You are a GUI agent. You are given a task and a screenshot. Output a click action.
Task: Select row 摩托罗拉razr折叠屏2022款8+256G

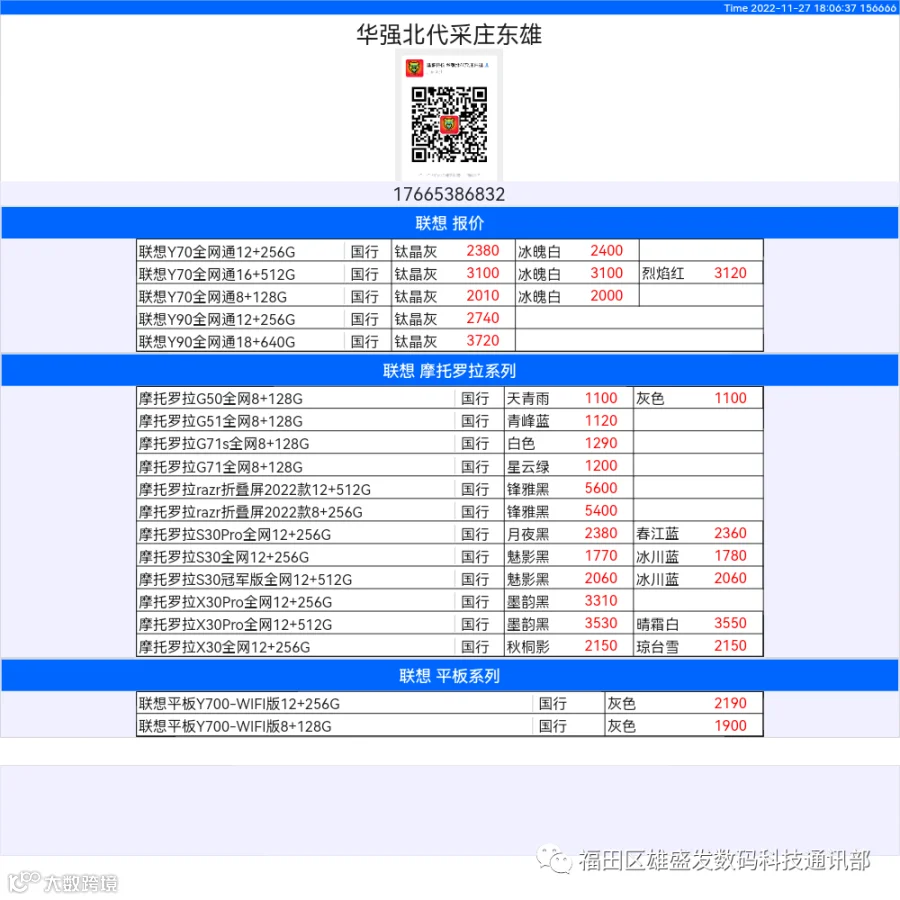point(449,510)
